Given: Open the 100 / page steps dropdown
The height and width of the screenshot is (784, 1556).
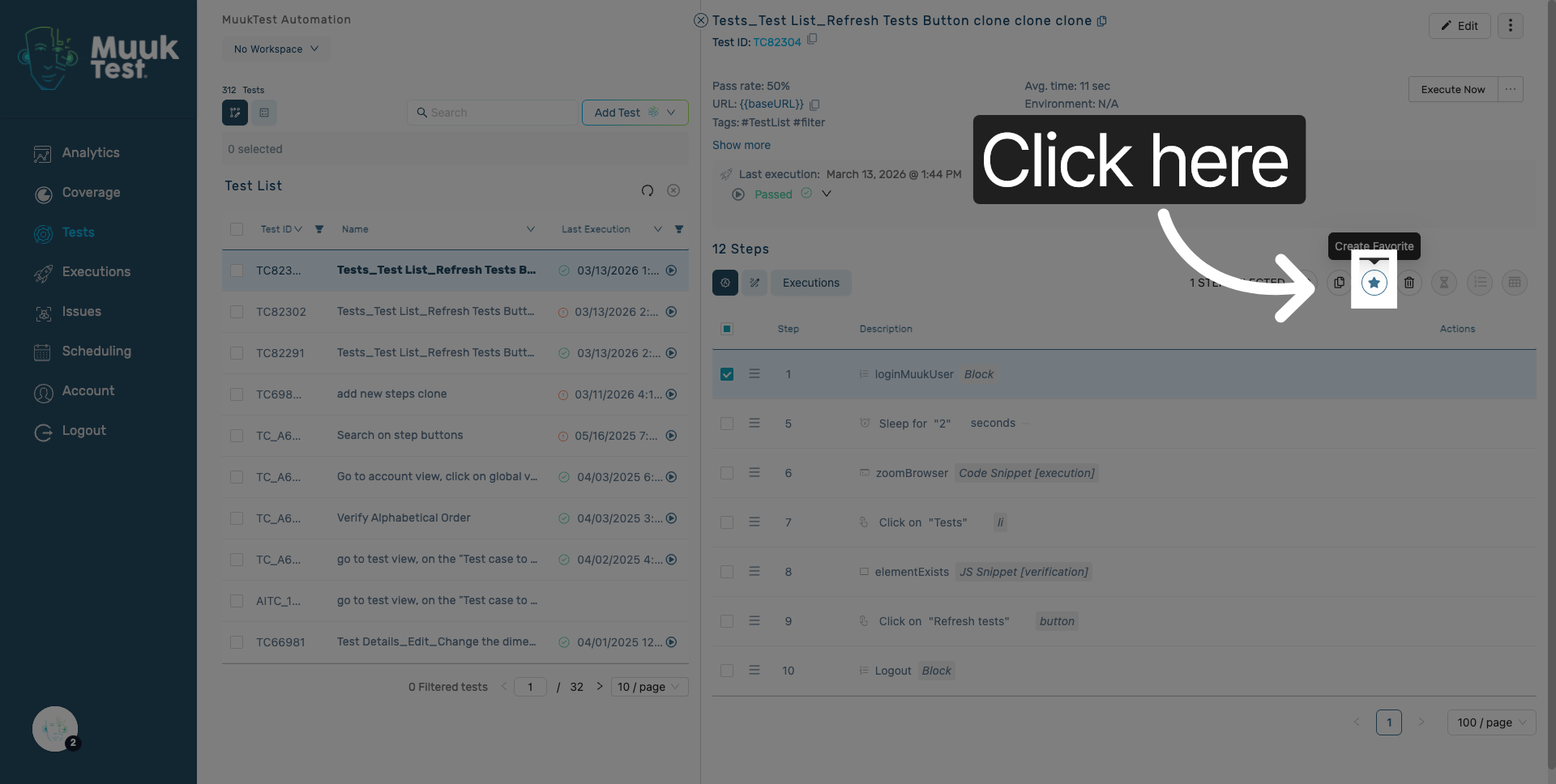Looking at the screenshot, I should click(x=1491, y=722).
